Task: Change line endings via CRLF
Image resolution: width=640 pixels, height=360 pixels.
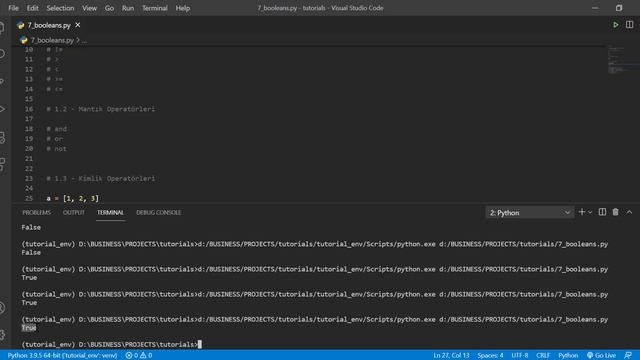Action: [543, 356]
